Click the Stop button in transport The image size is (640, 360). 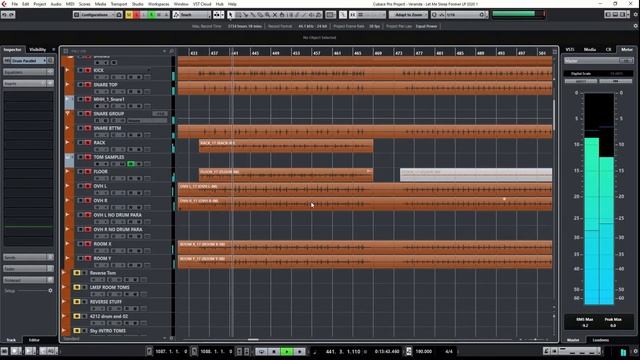274,351
